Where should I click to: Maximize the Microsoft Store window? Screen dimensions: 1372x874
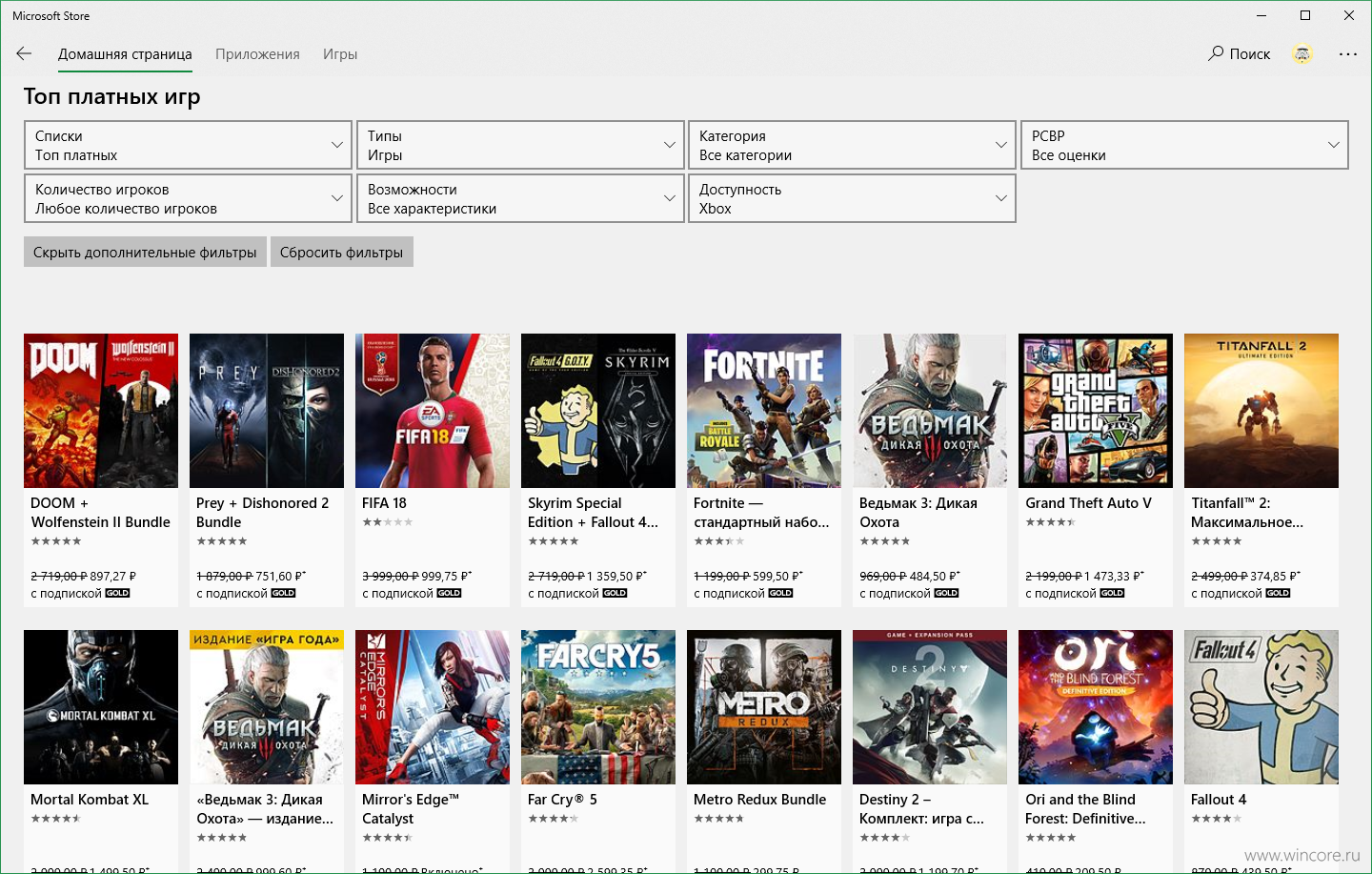pyautogui.click(x=1305, y=15)
